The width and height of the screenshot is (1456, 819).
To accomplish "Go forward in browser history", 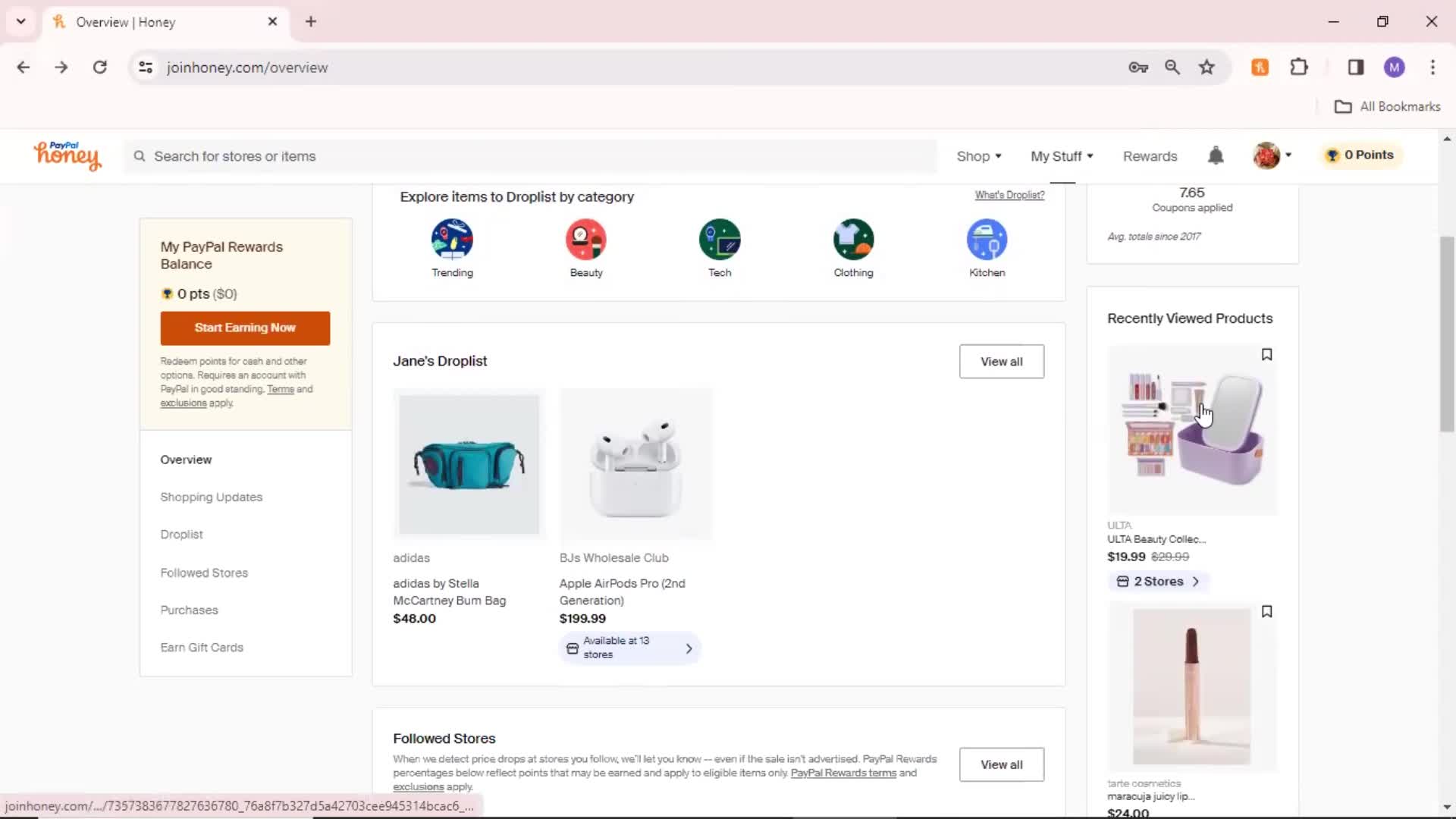I will [x=61, y=67].
